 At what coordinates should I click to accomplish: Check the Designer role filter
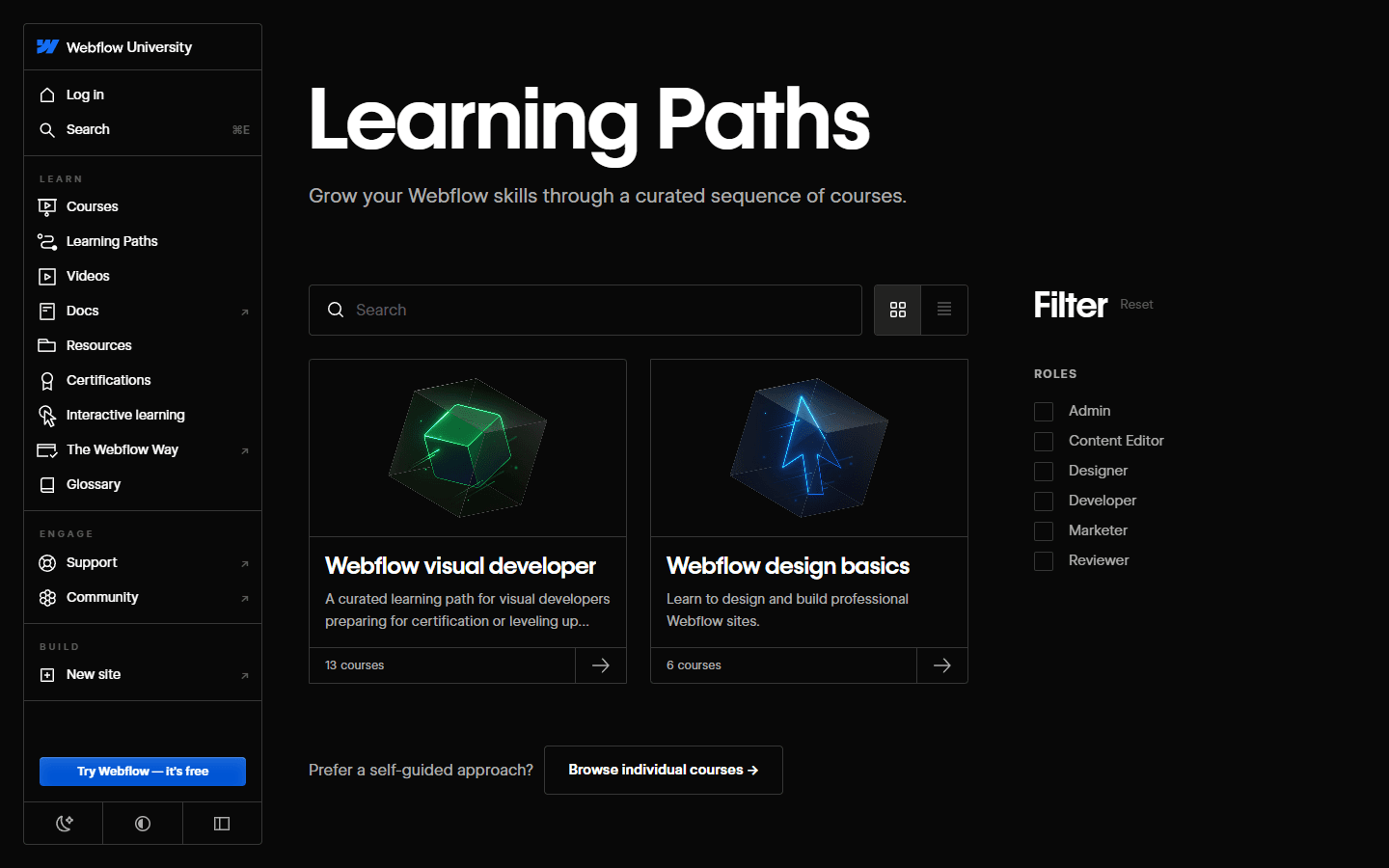click(1044, 472)
